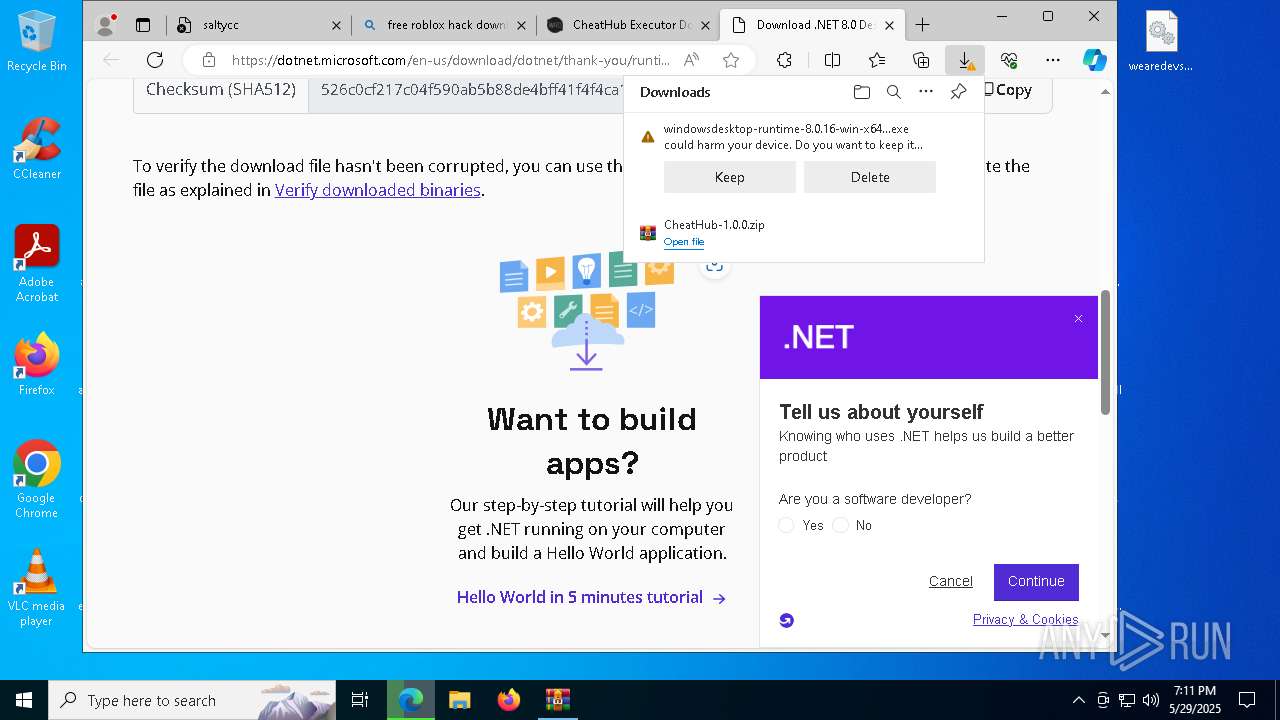This screenshot has height=720, width=1280.
Task: Select No software developer radio
Action: point(841,525)
